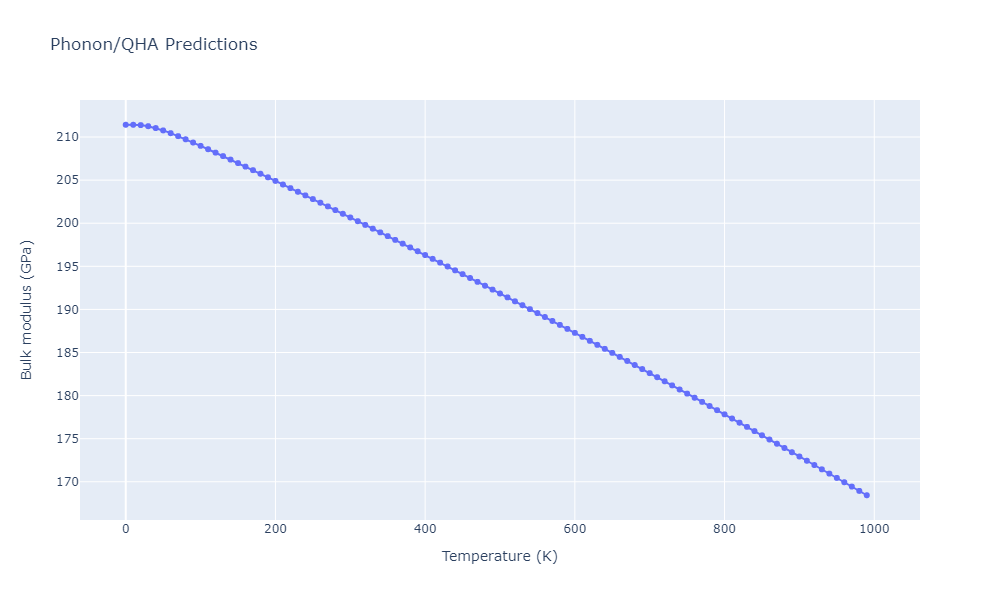Pick the data point at 800 K
1000x600 pixels.
tap(724, 414)
